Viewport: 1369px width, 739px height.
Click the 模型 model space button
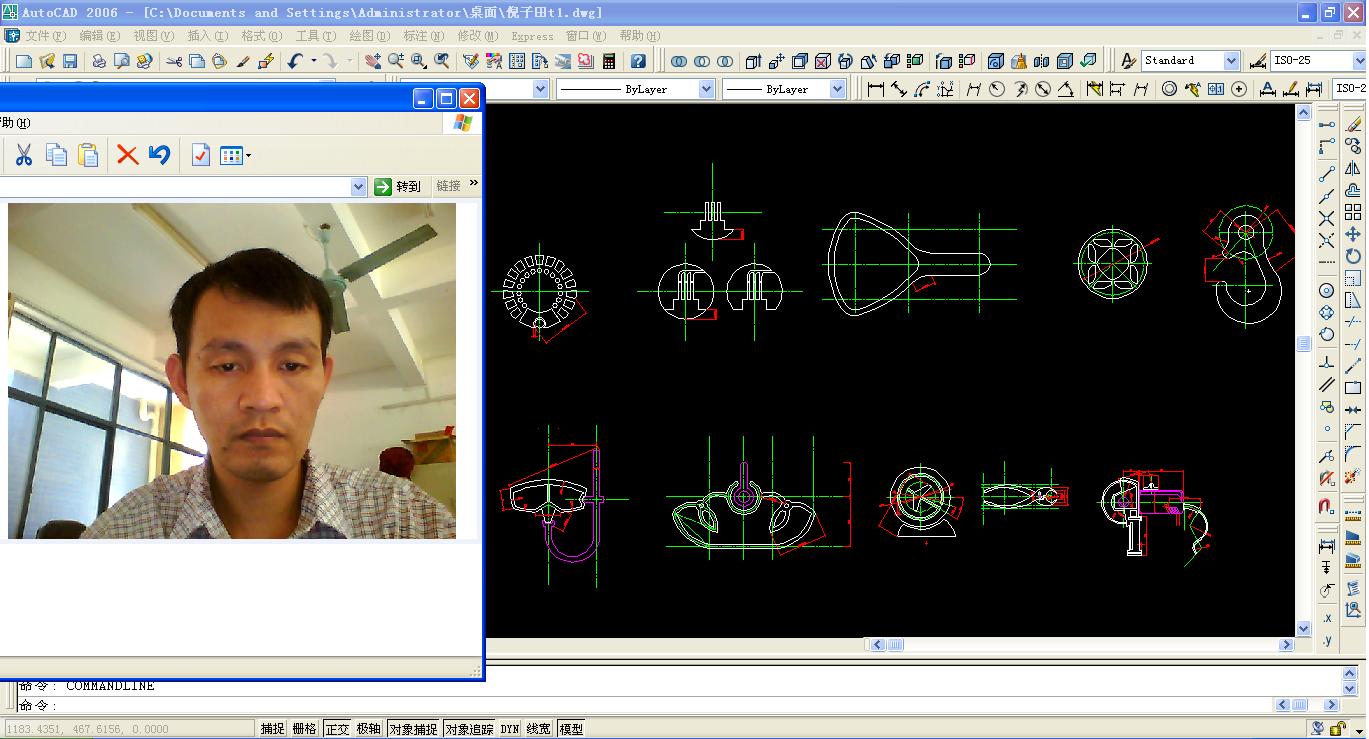tap(571, 729)
